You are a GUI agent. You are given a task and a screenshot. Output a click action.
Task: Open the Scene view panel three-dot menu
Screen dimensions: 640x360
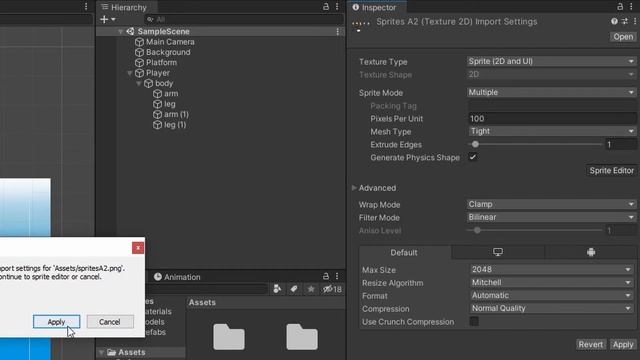pyautogui.click(x=86, y=7)
